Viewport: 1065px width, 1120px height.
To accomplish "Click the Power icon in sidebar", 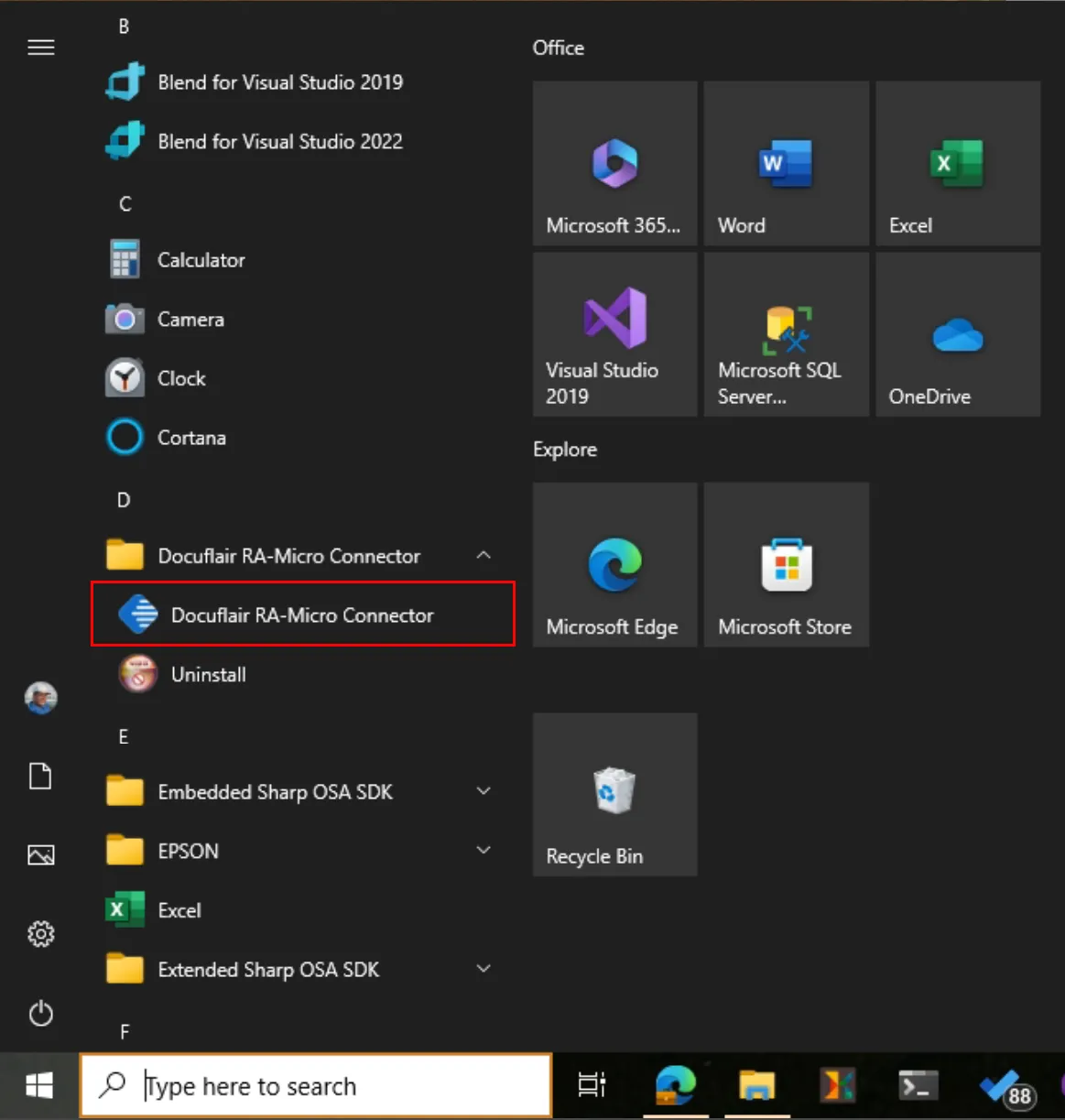I will (x=41, y=1013).
